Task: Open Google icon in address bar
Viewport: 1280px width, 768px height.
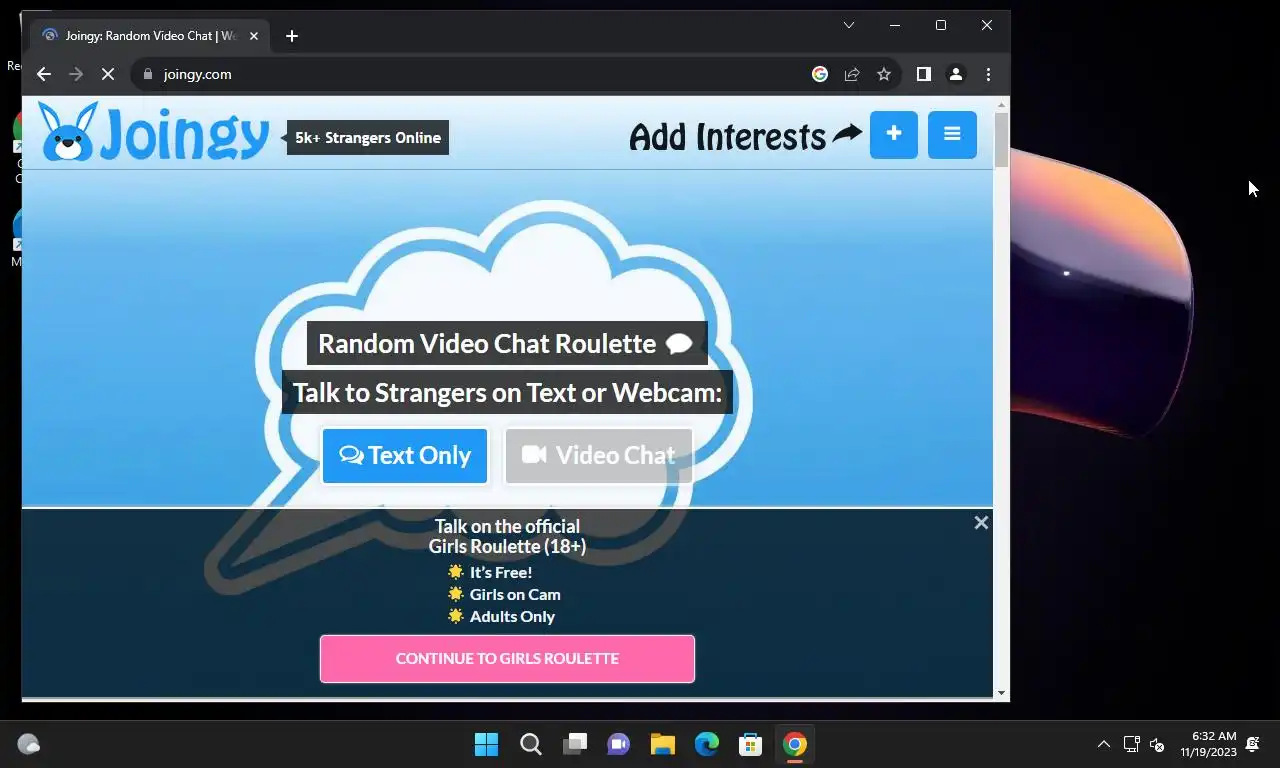Action: [820, 74]
